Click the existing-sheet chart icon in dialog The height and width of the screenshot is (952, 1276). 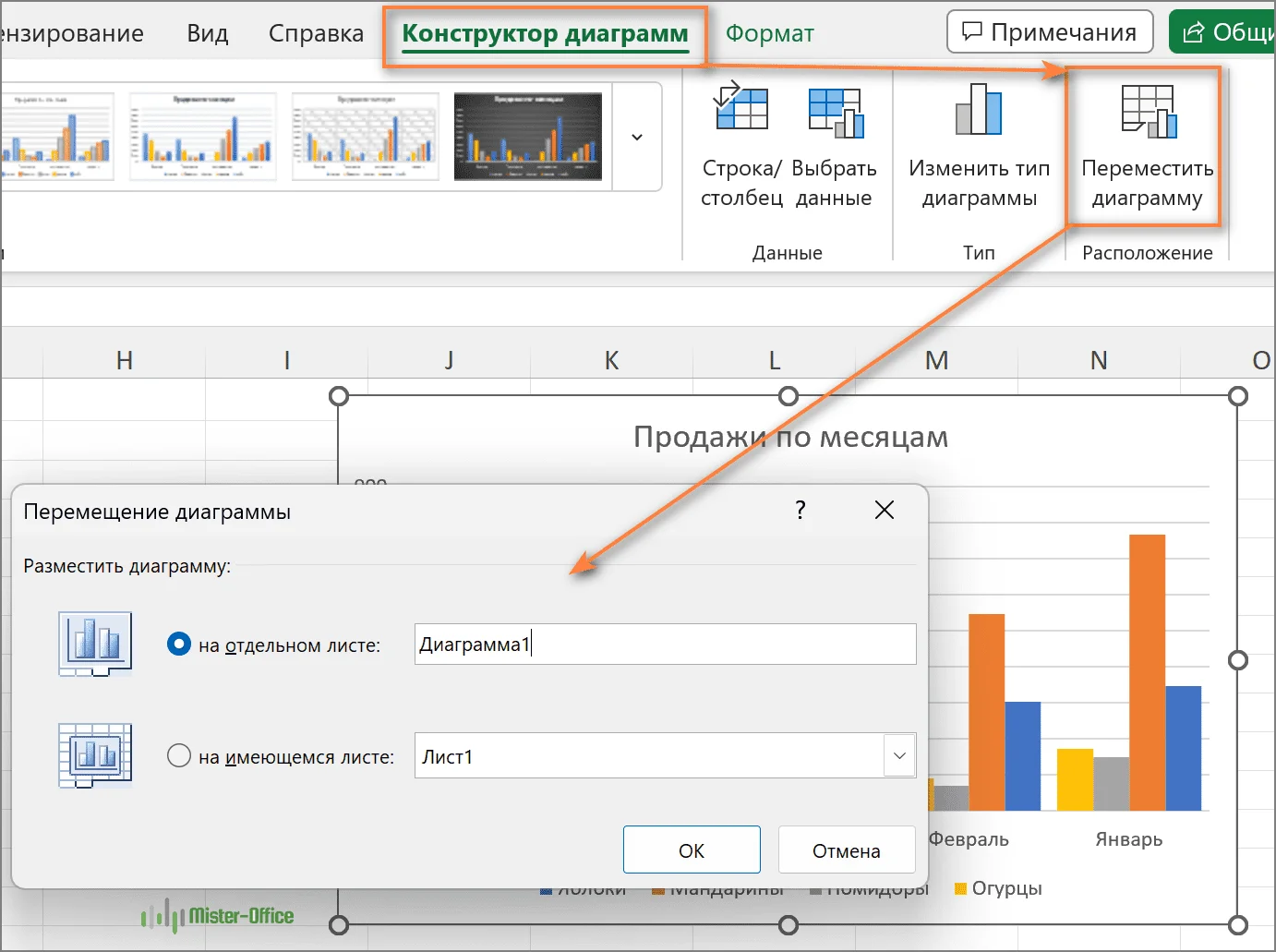(95, 755)
